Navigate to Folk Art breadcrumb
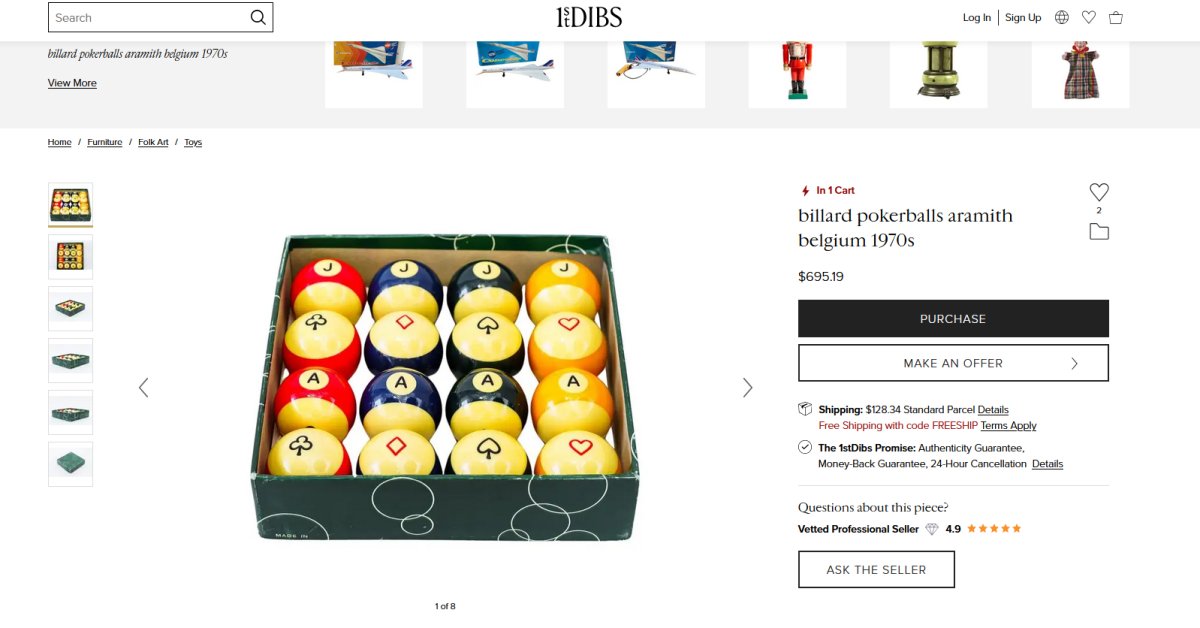 (153, 142)
